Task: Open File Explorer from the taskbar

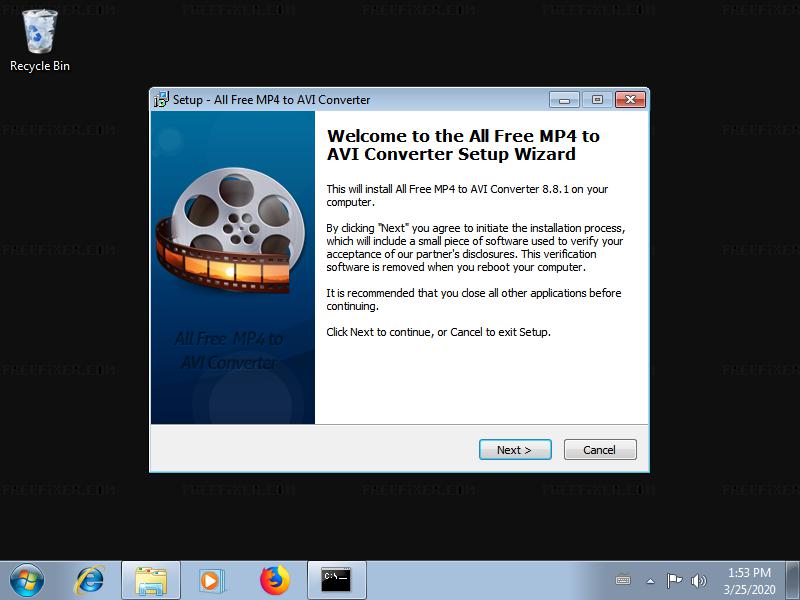Action: tap(151, 580)
